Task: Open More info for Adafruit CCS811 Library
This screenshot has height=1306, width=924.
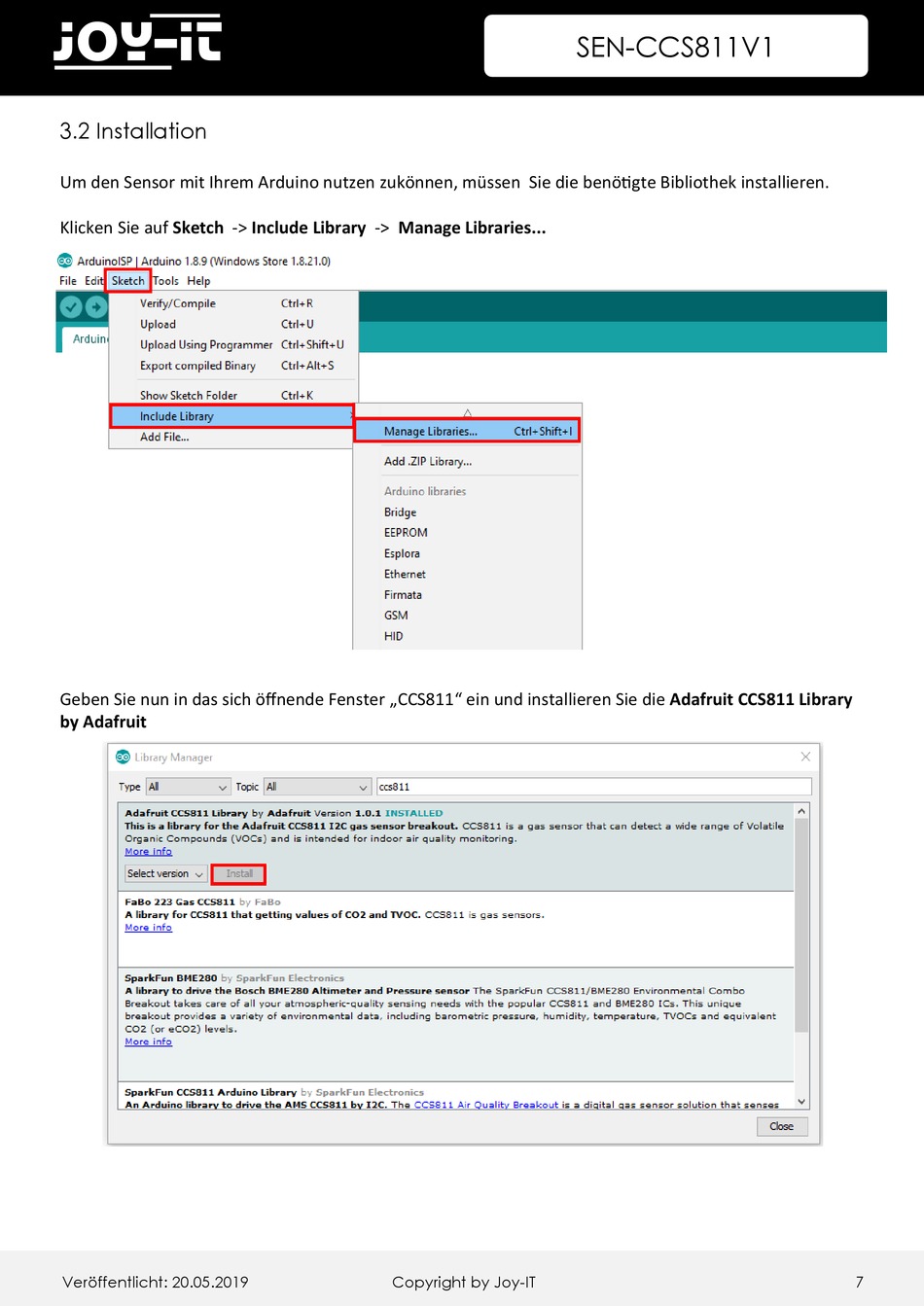Action: tap(148, 852)
